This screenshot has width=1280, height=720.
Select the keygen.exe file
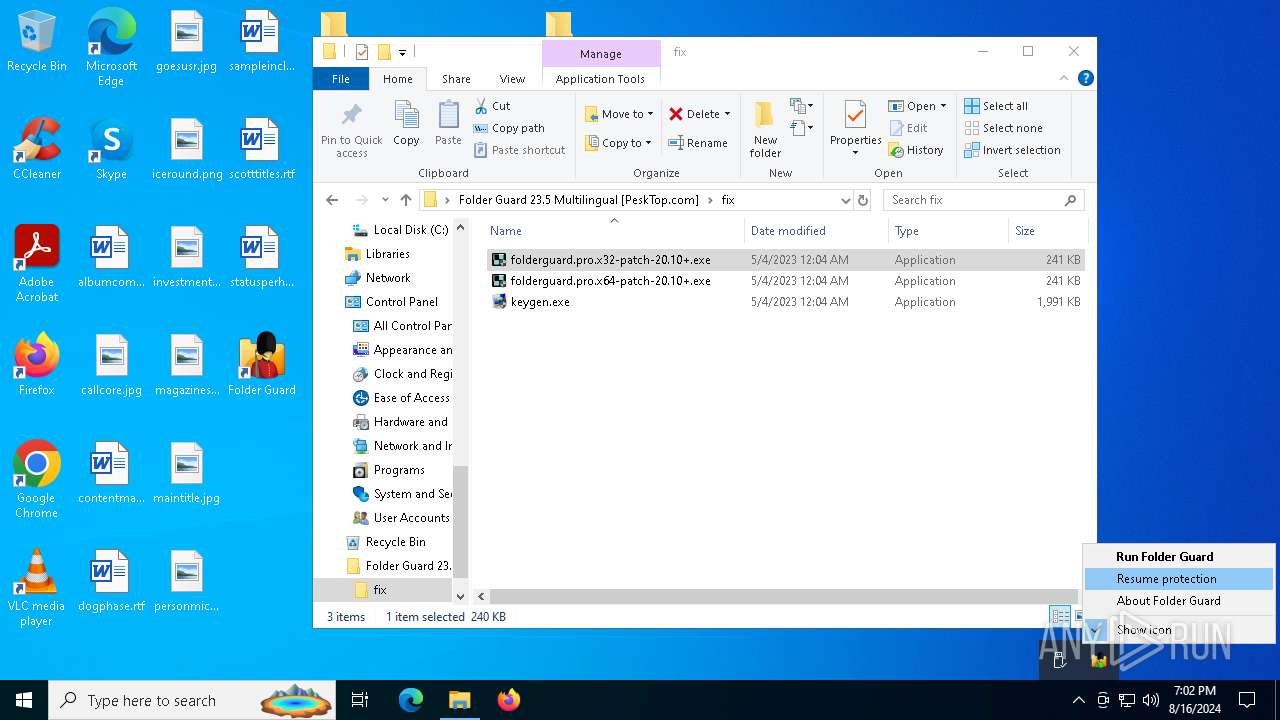click(x=786, y=302)
